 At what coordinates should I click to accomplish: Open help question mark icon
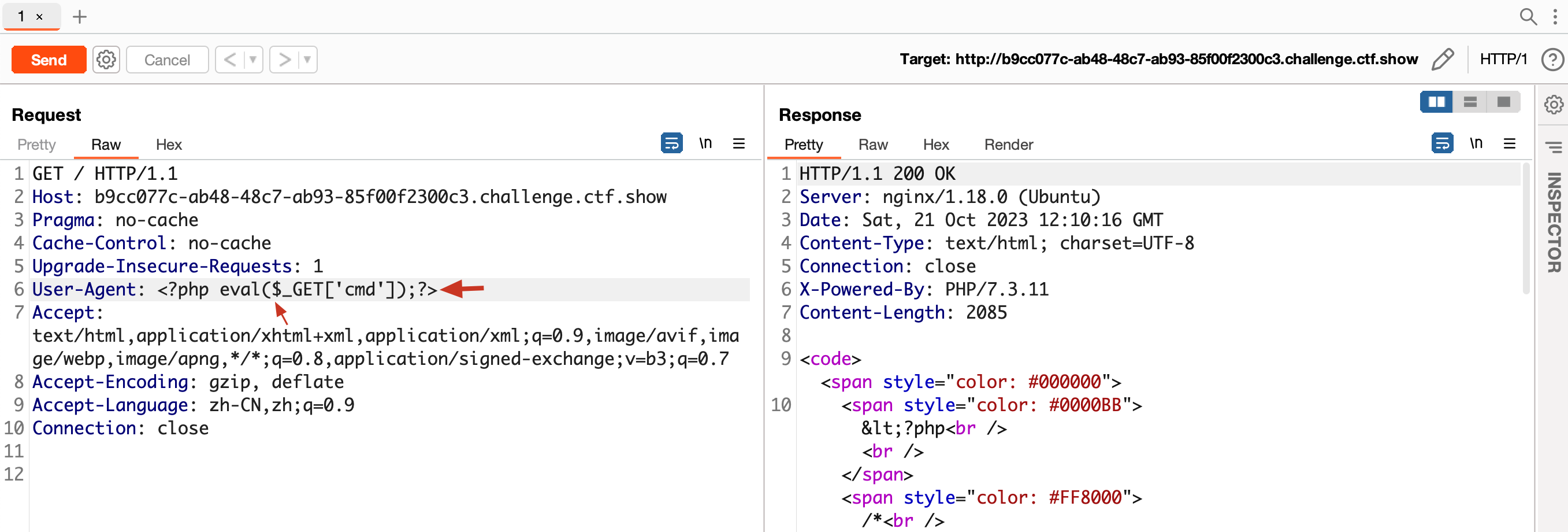point(1552,60)
